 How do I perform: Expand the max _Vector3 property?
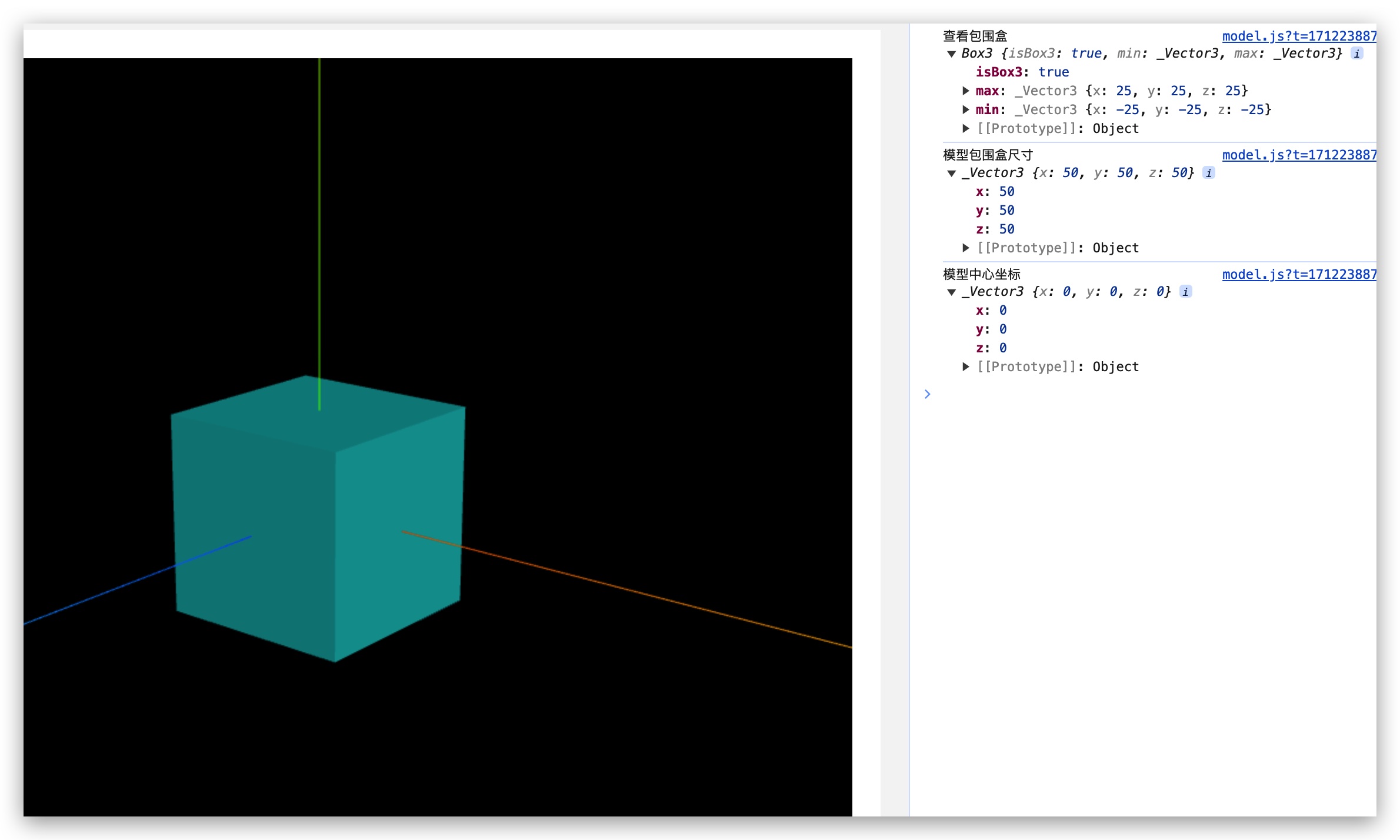pyautogui.click(x=965, y=91)
